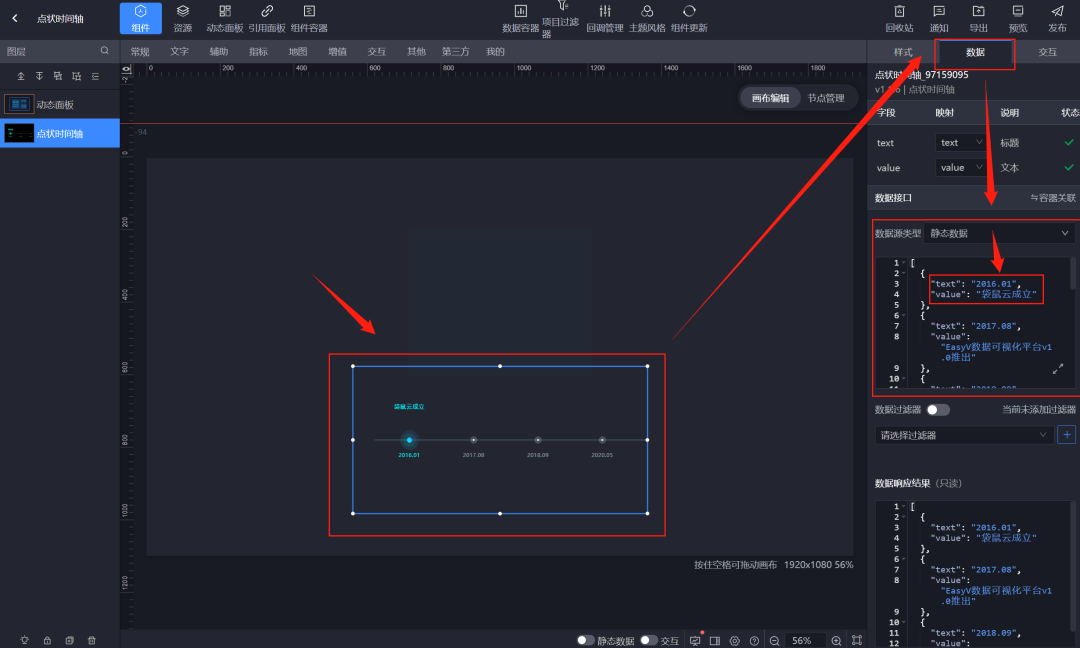Click the 与容器关联 link
The width and height of the screenshot is (1080, 648).
coord(1052,198)
